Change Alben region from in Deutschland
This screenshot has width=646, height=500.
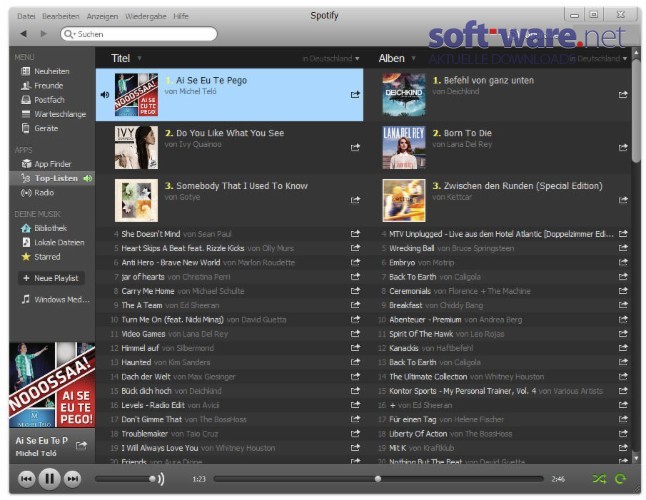(599, 59)
